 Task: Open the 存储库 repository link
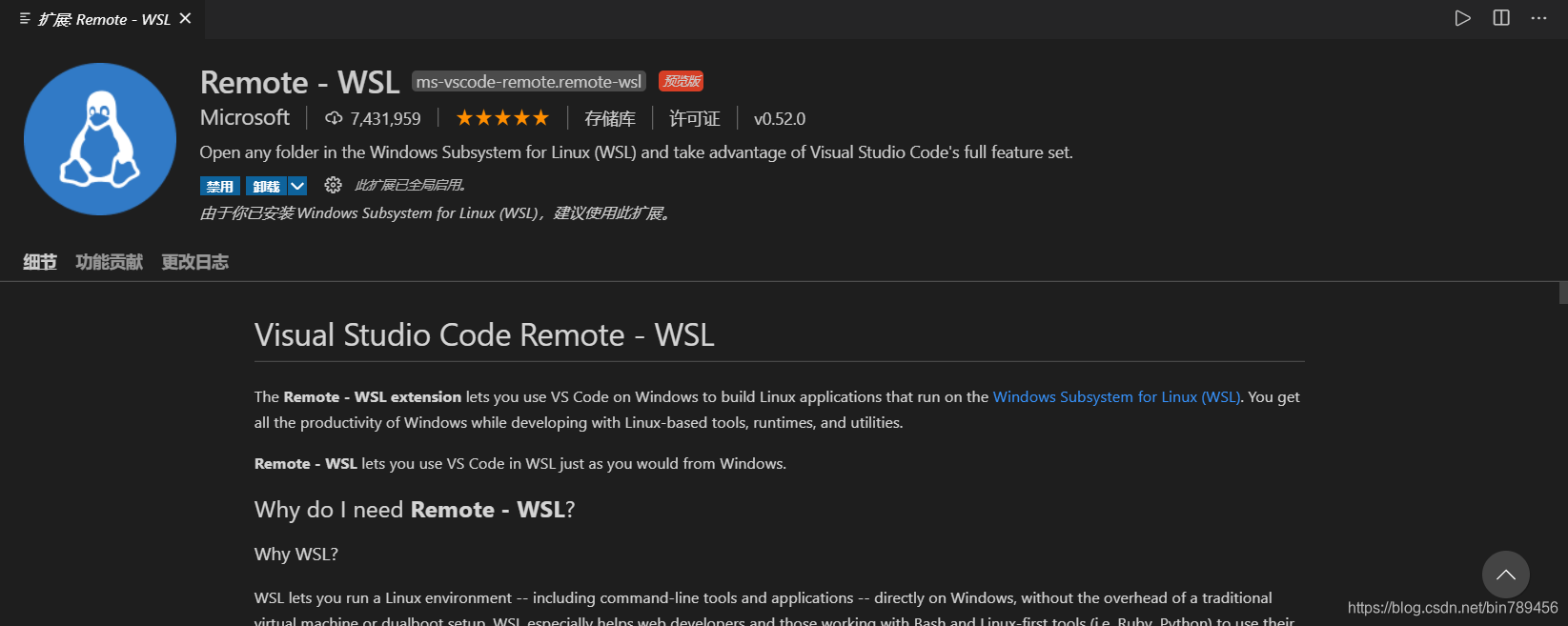pos(610,118)
